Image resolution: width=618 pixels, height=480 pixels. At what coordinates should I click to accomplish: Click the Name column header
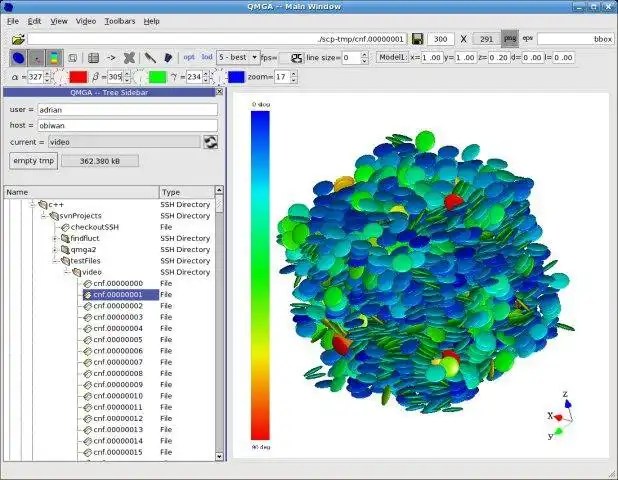point(81,192)
